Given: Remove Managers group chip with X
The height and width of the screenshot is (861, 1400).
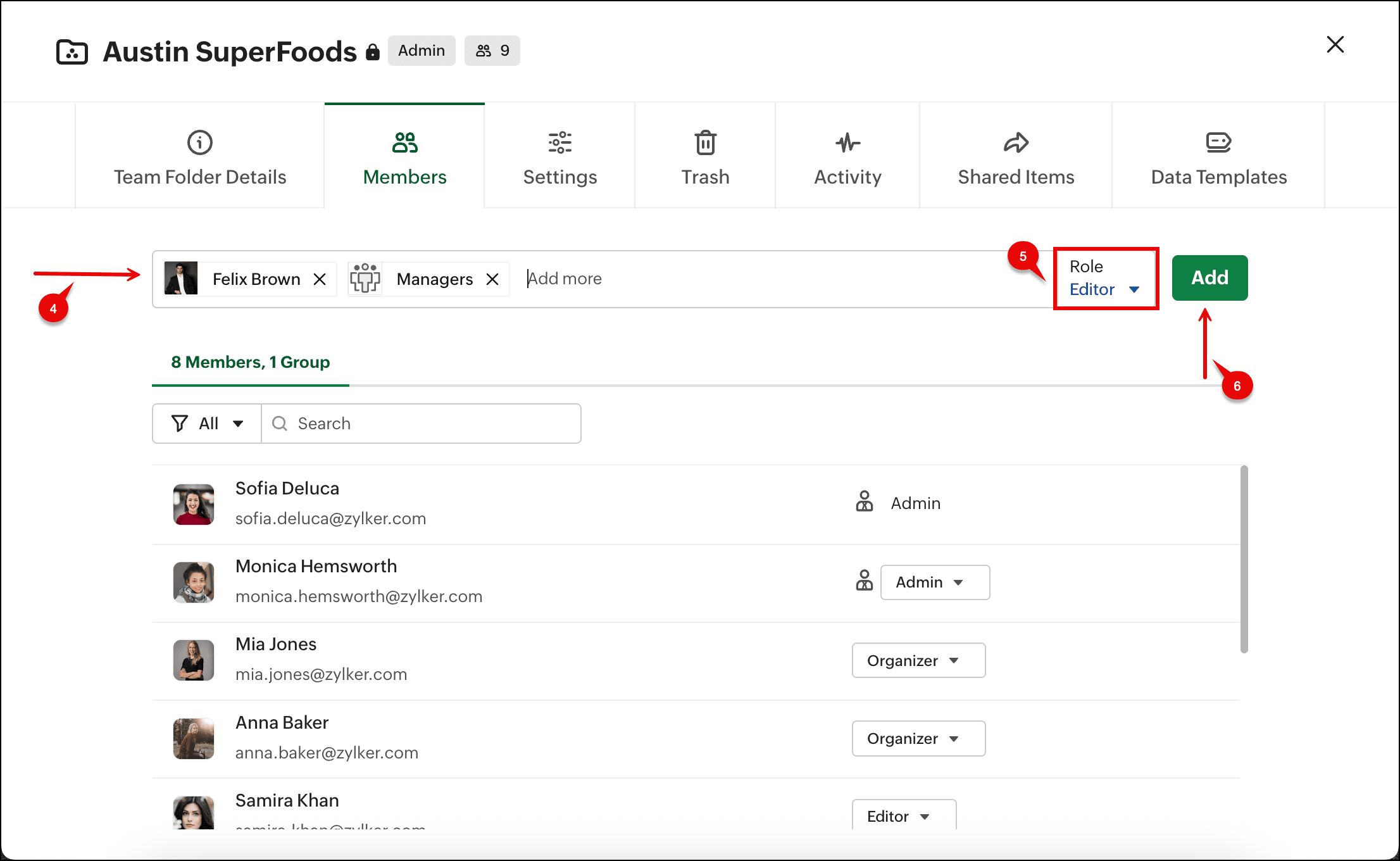Looking at the screenshot, I should [492, 279].
